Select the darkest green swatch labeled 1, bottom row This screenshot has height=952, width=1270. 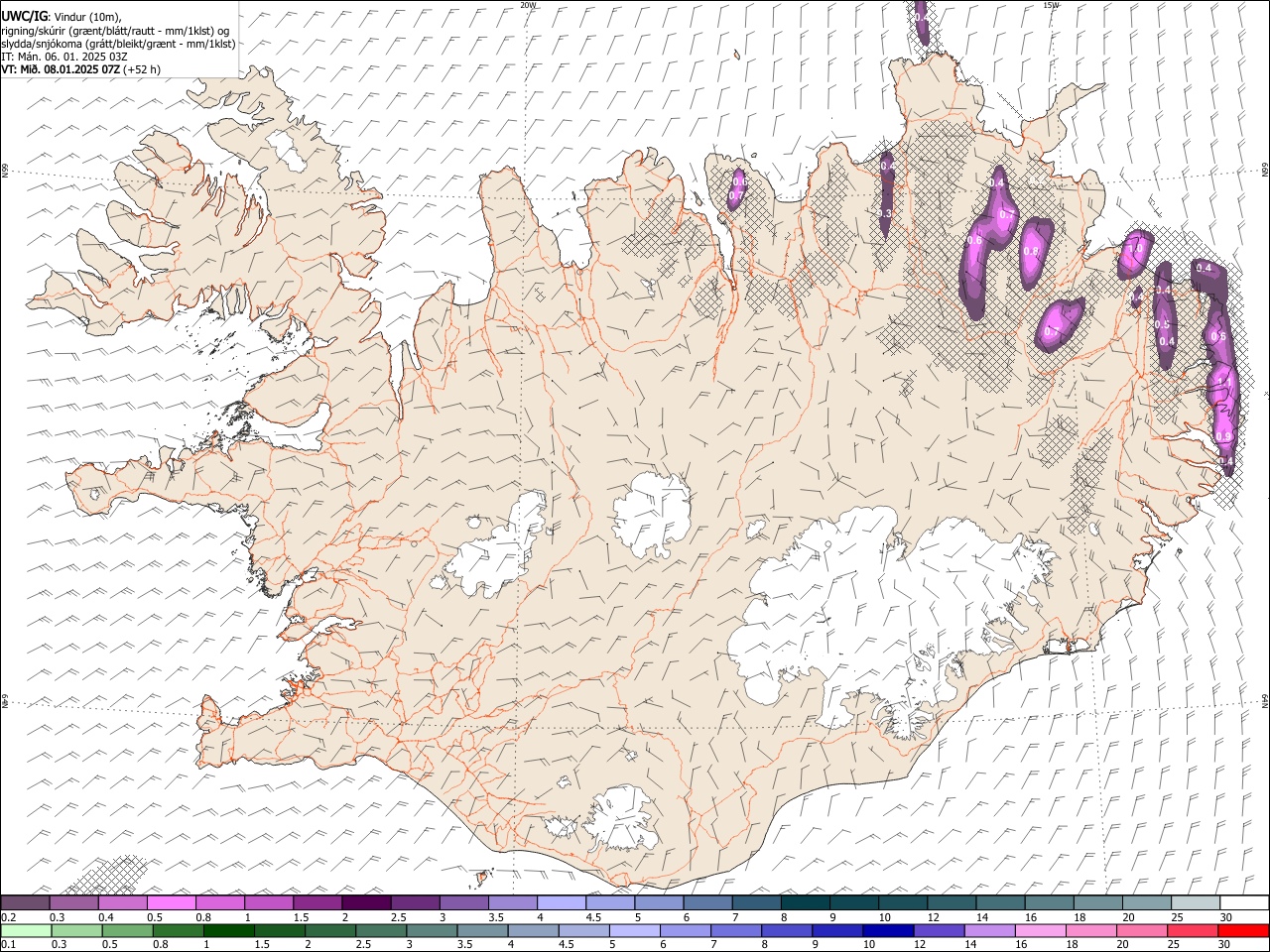(x=228, y=930)
